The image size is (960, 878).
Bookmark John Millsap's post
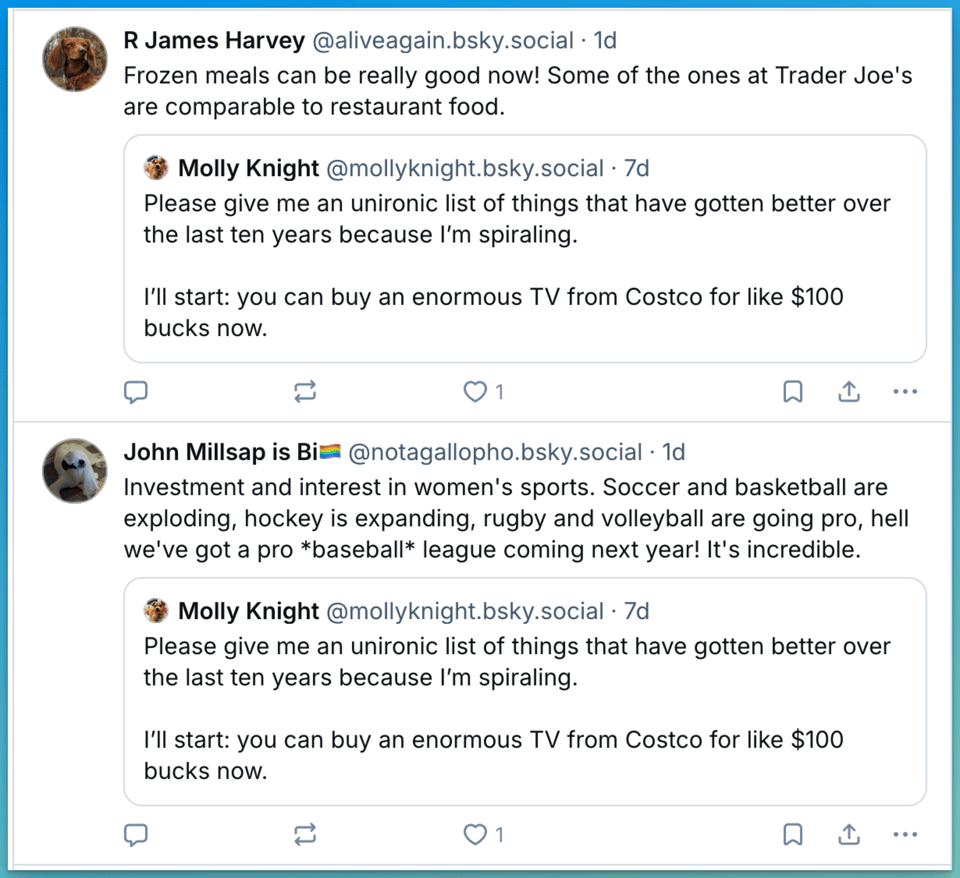pyautogui.click(x=793, y=834)
